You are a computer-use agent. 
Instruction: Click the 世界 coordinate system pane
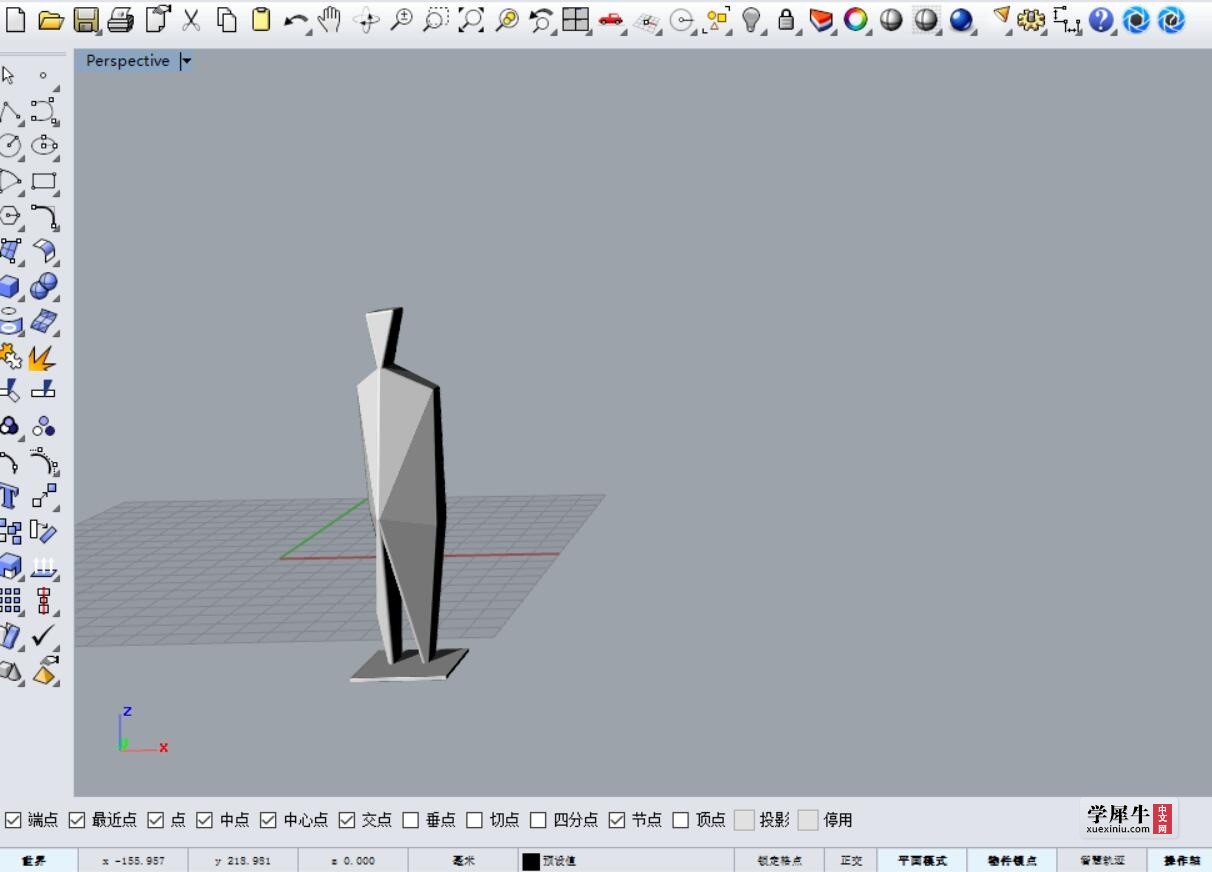point(38,860)
